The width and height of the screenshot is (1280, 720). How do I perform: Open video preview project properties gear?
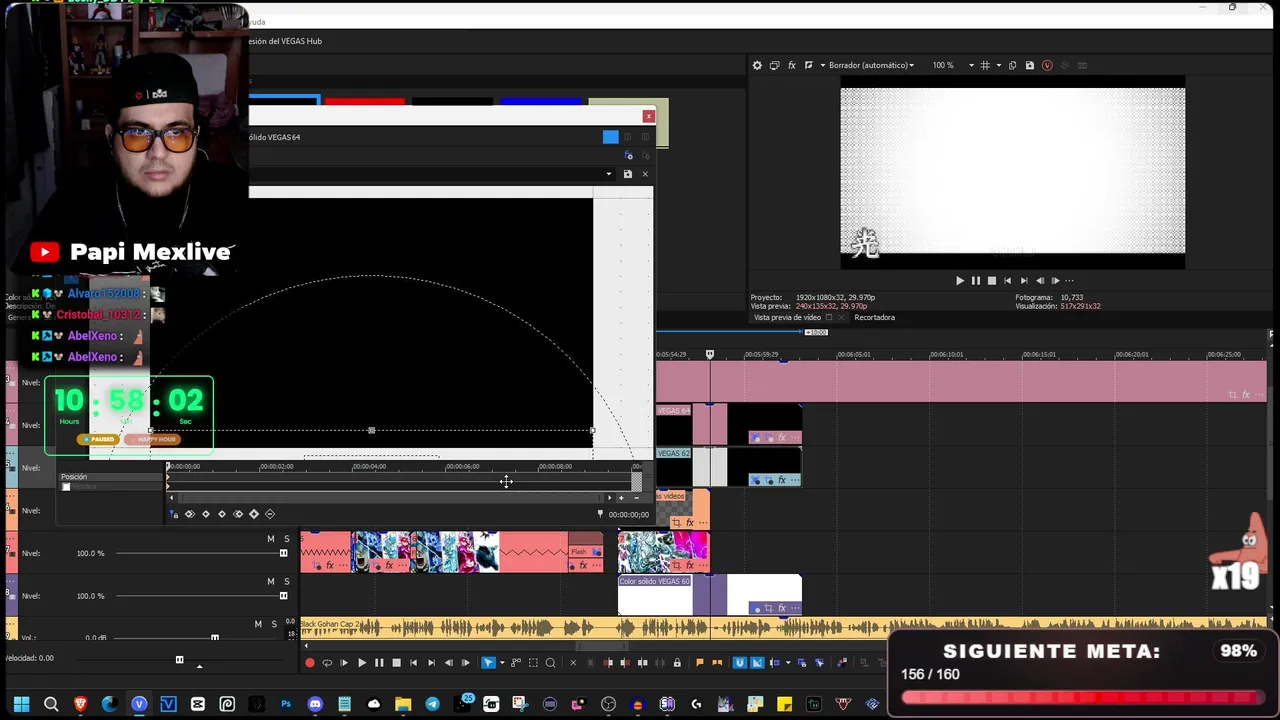point(757,65)
